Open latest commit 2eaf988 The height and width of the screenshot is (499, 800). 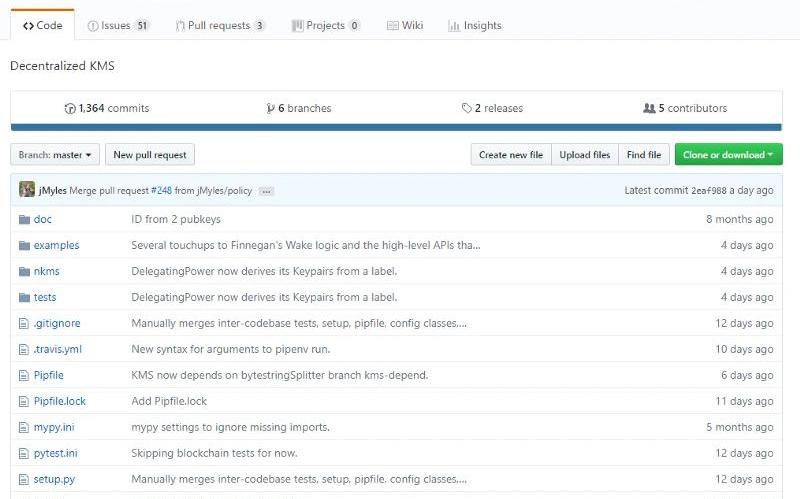pyautogui.click(x=708, y=191)
